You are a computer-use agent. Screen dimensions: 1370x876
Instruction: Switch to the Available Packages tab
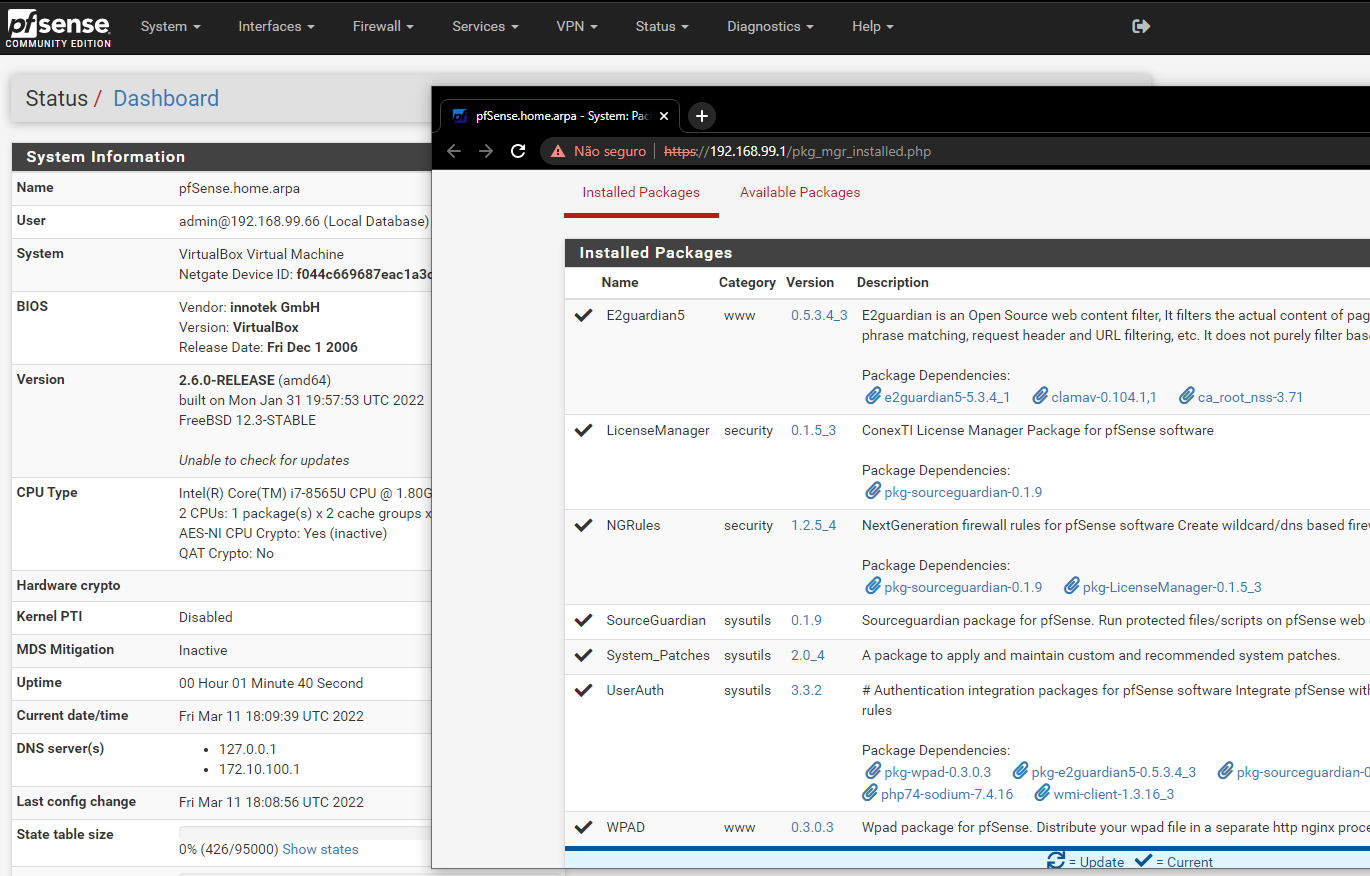(800, 192)
